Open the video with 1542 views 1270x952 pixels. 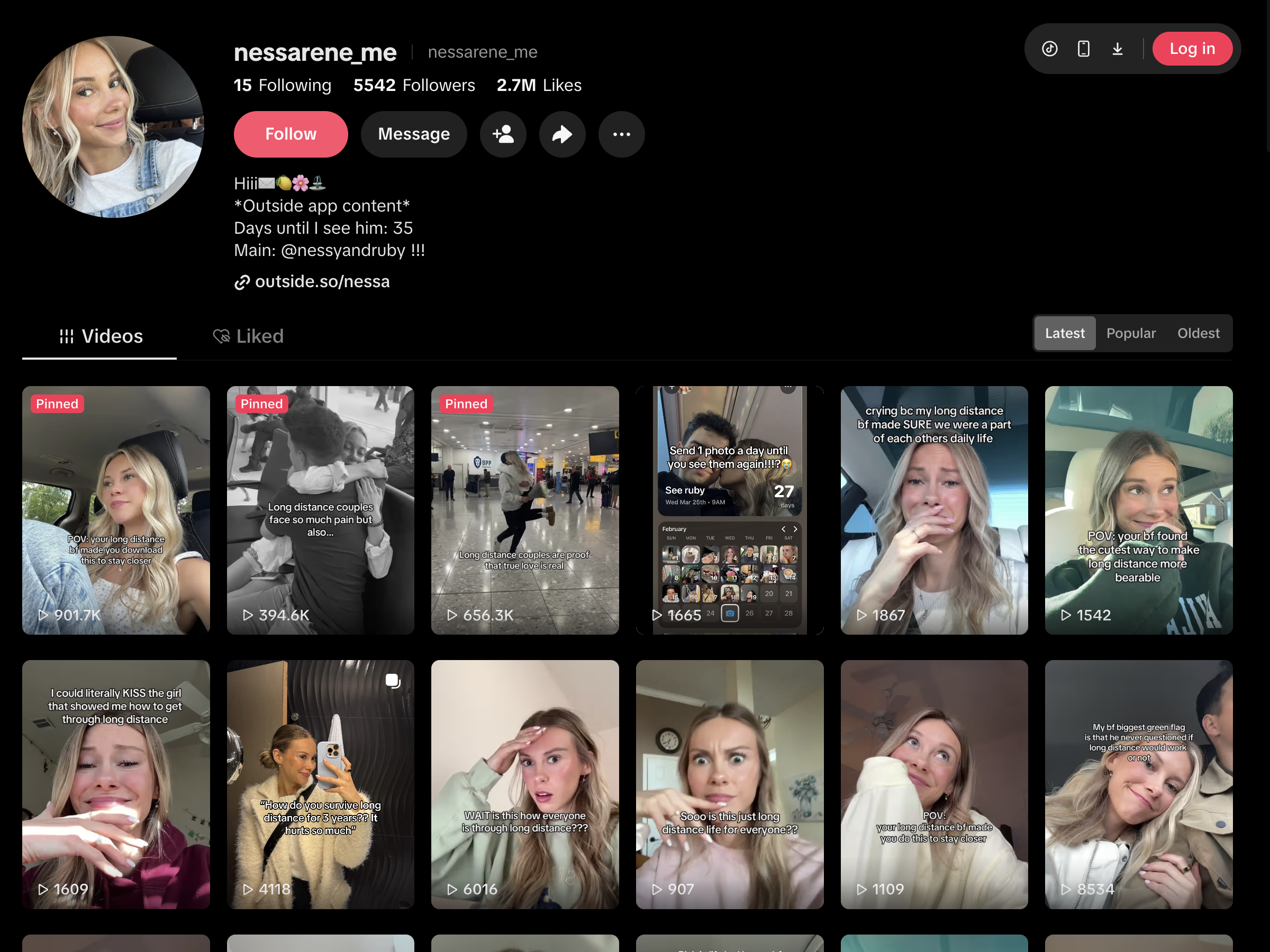click(1139, 510)
